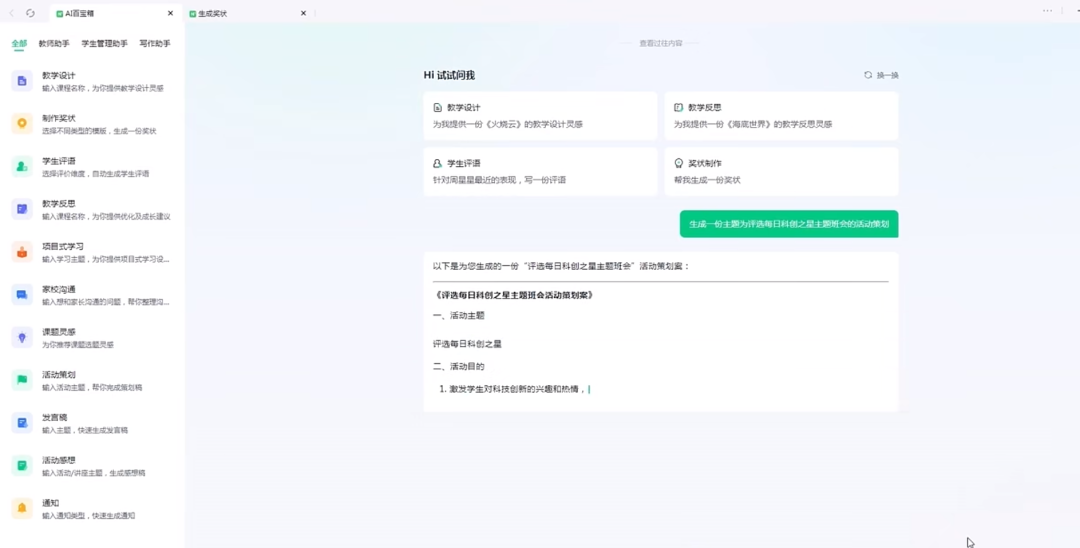Click the 通知 bell icon
The width and height of the screenshot is (1080, 548).
click(21, 509)
